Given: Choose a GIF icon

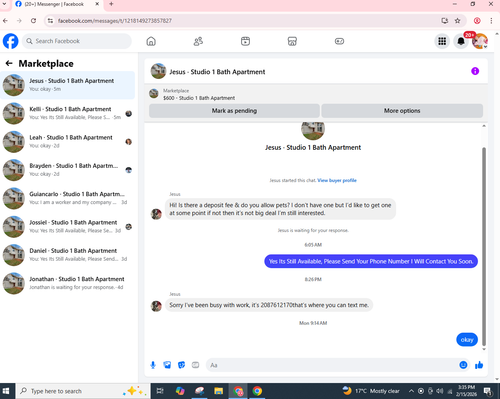Looking at the screenshot, I should [x=195, y=365].
